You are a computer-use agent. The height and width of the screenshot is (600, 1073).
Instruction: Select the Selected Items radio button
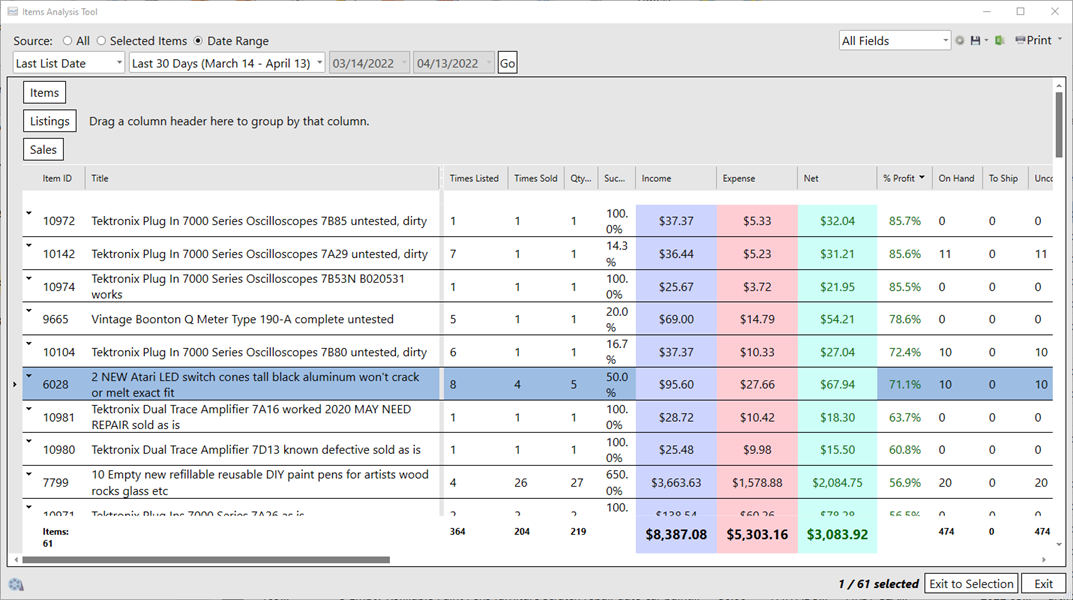point(101,41)
